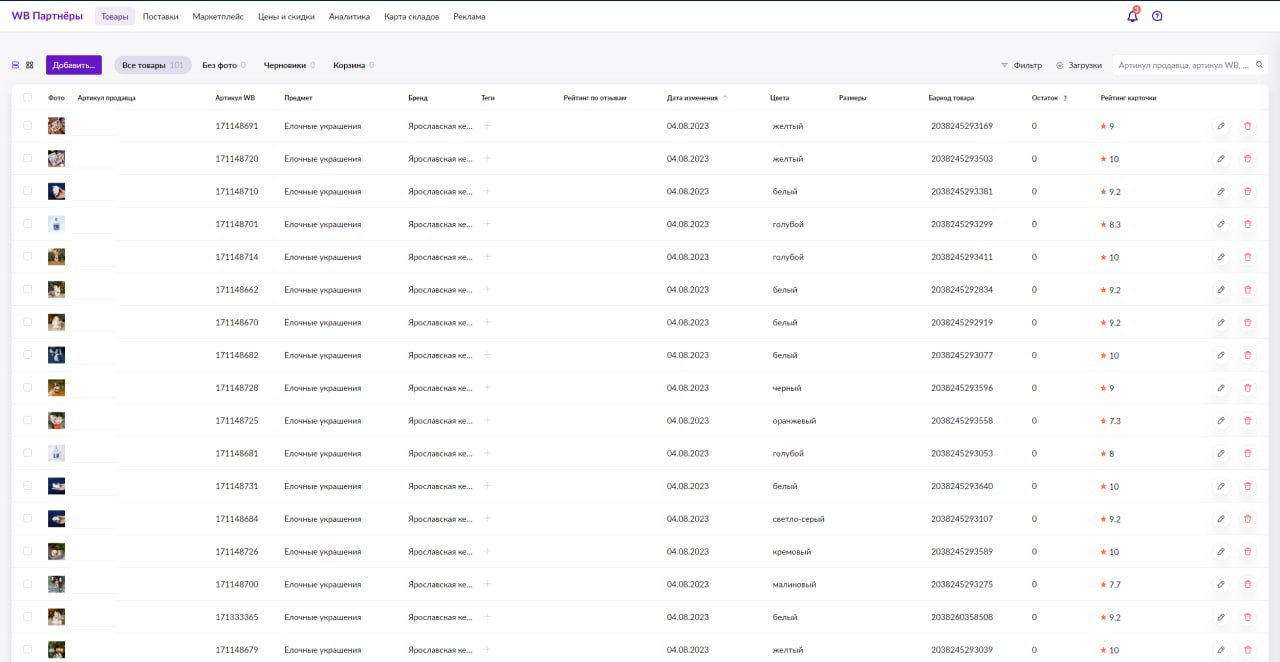Edit product 171148670 with pencil icon

[x=1220, y=323]
